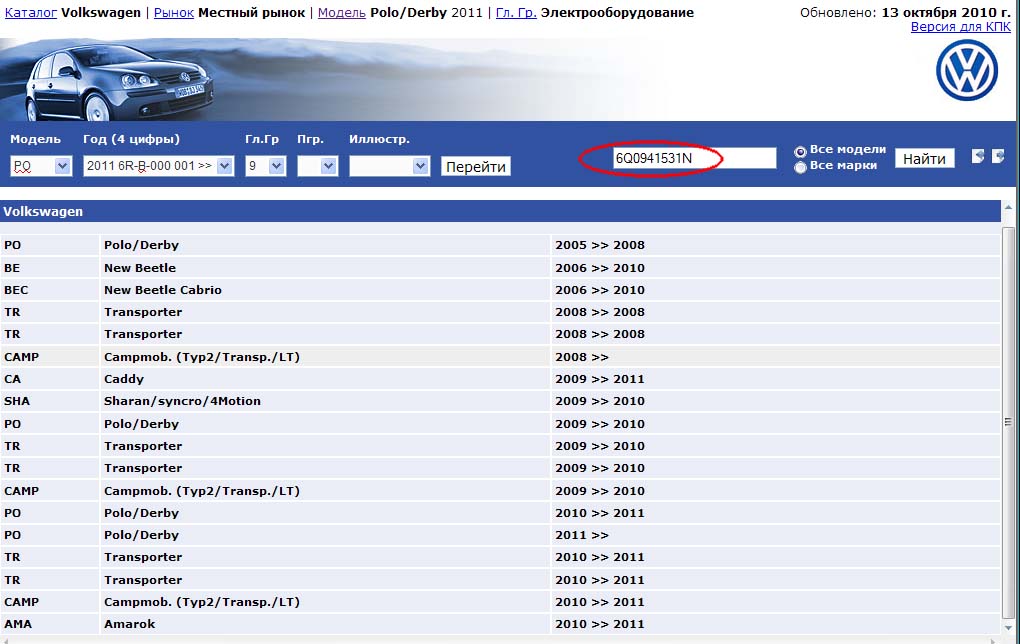Click the next page arrow icon
Viewport: 1020px width, 644px height.
point(997,157)
